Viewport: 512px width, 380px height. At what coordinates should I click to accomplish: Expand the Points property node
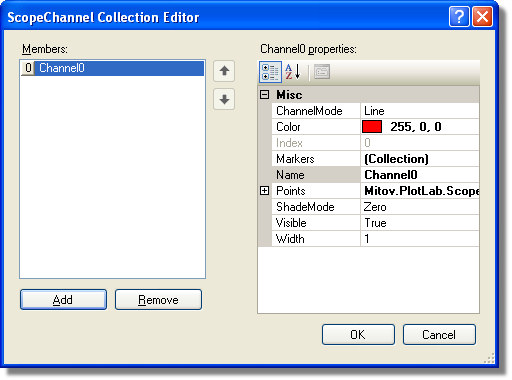point(264,191)
